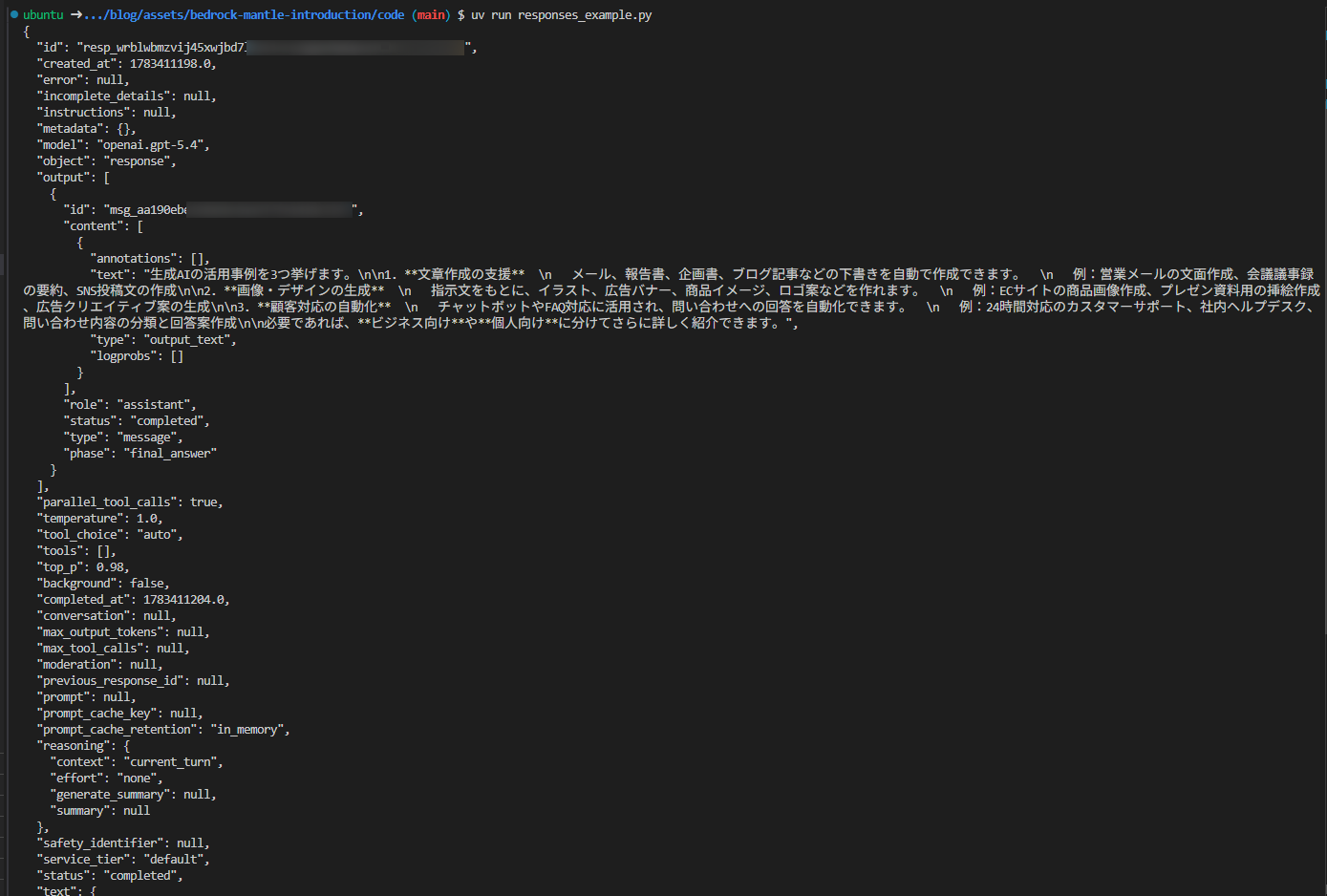Click the "created_at": 1783411198.0 line
Screen dimensions: 1327x896
127,64
